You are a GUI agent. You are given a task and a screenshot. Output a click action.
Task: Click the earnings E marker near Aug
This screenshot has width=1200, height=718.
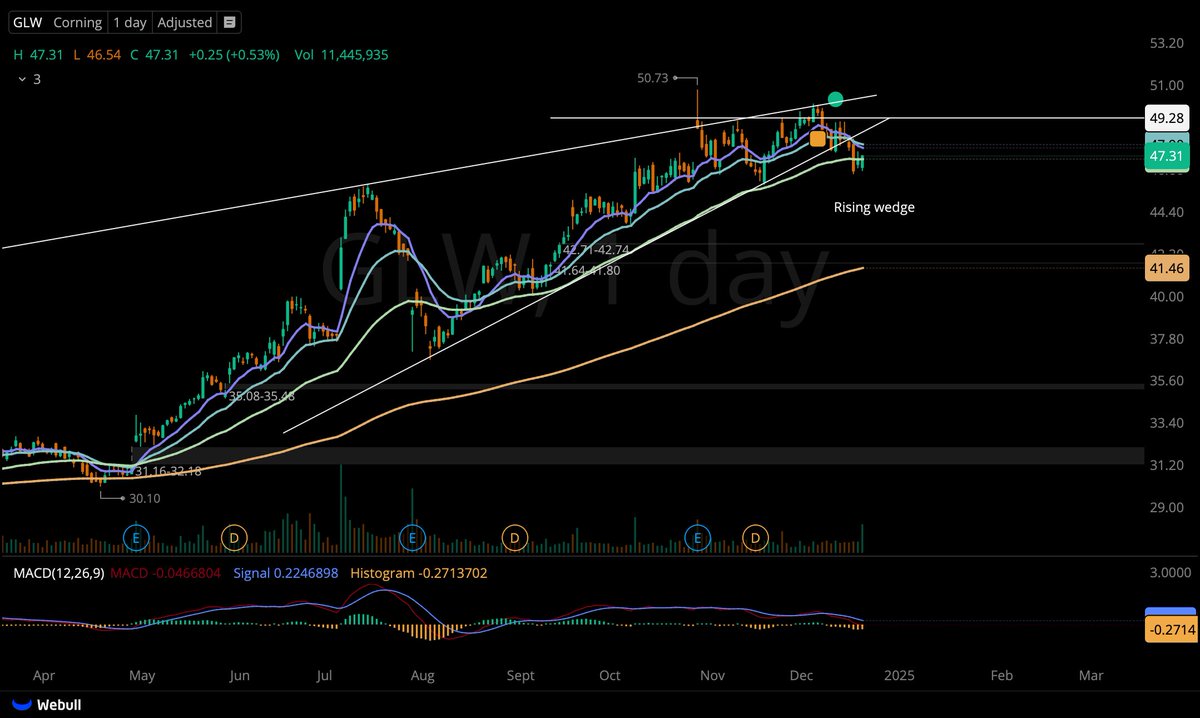pos(411,538)
